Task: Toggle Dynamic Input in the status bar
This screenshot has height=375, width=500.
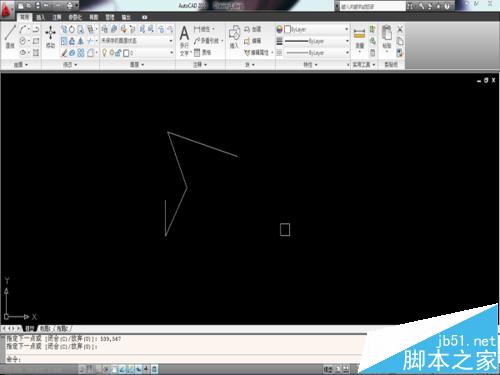Action: [x=147, y=369]
